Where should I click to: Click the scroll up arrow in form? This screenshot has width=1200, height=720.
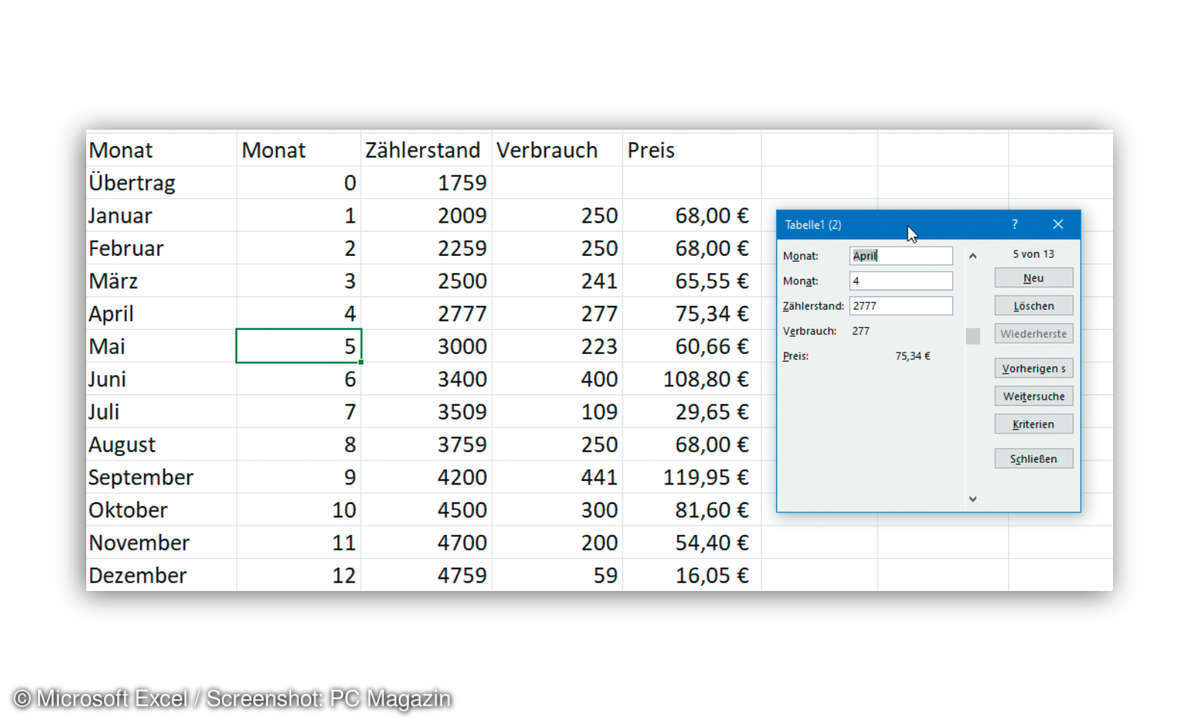click(x=973, y=256)
